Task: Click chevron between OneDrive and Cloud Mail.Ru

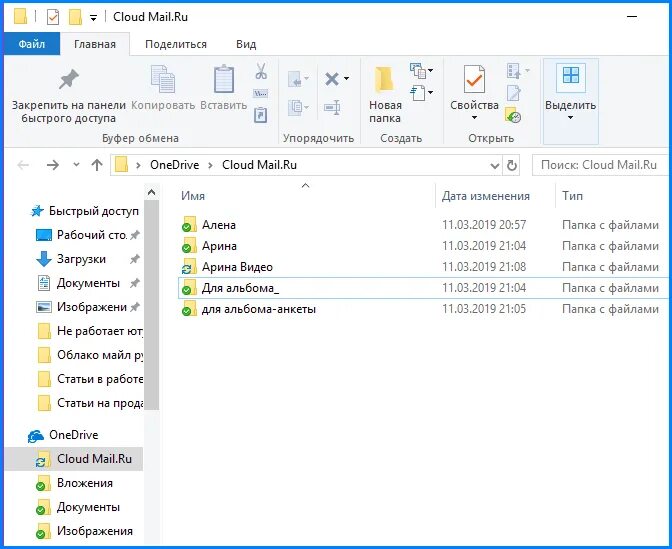Action: click(x=210, y=165)
